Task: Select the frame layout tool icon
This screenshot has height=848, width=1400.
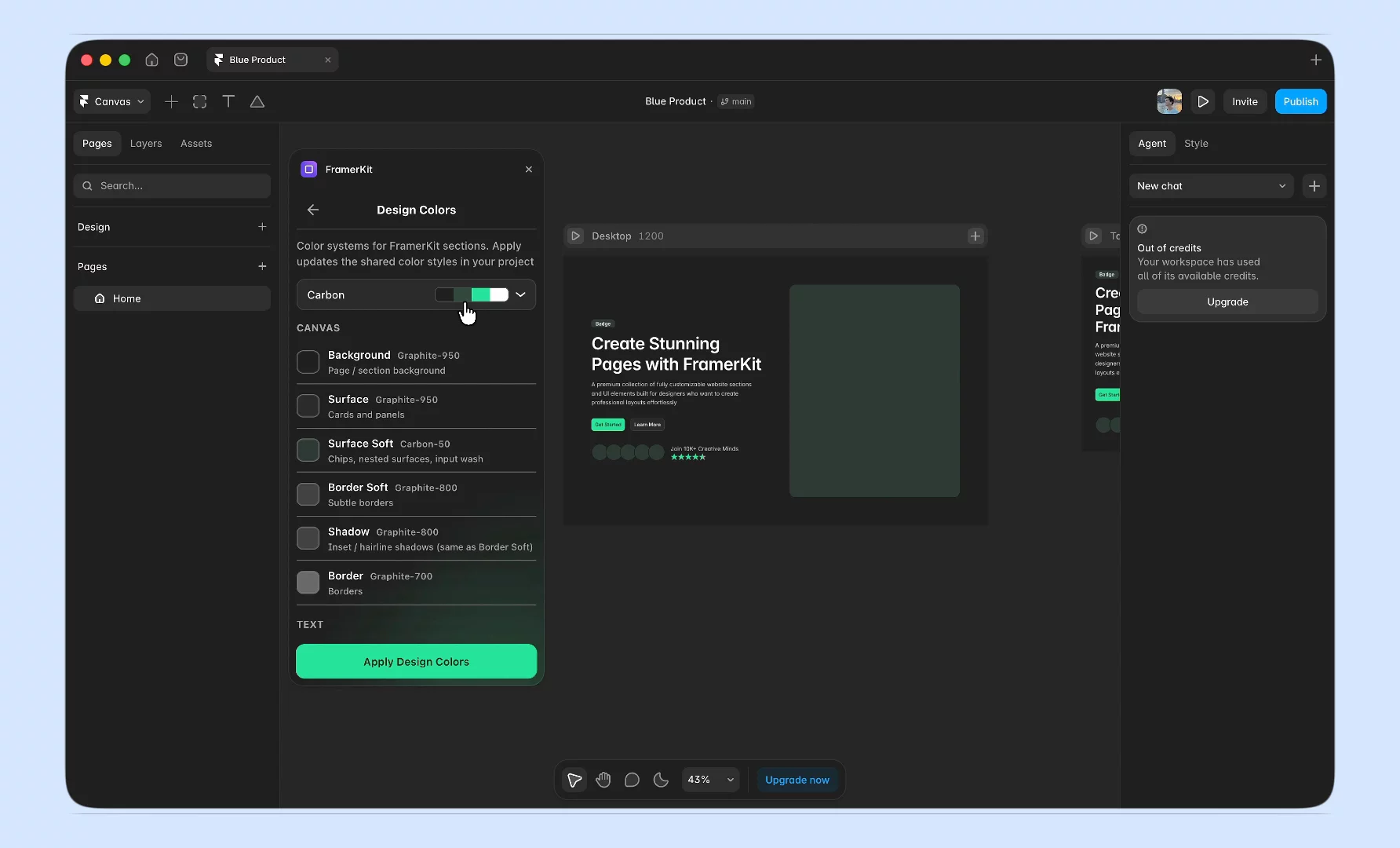Action: pos(200,101)
